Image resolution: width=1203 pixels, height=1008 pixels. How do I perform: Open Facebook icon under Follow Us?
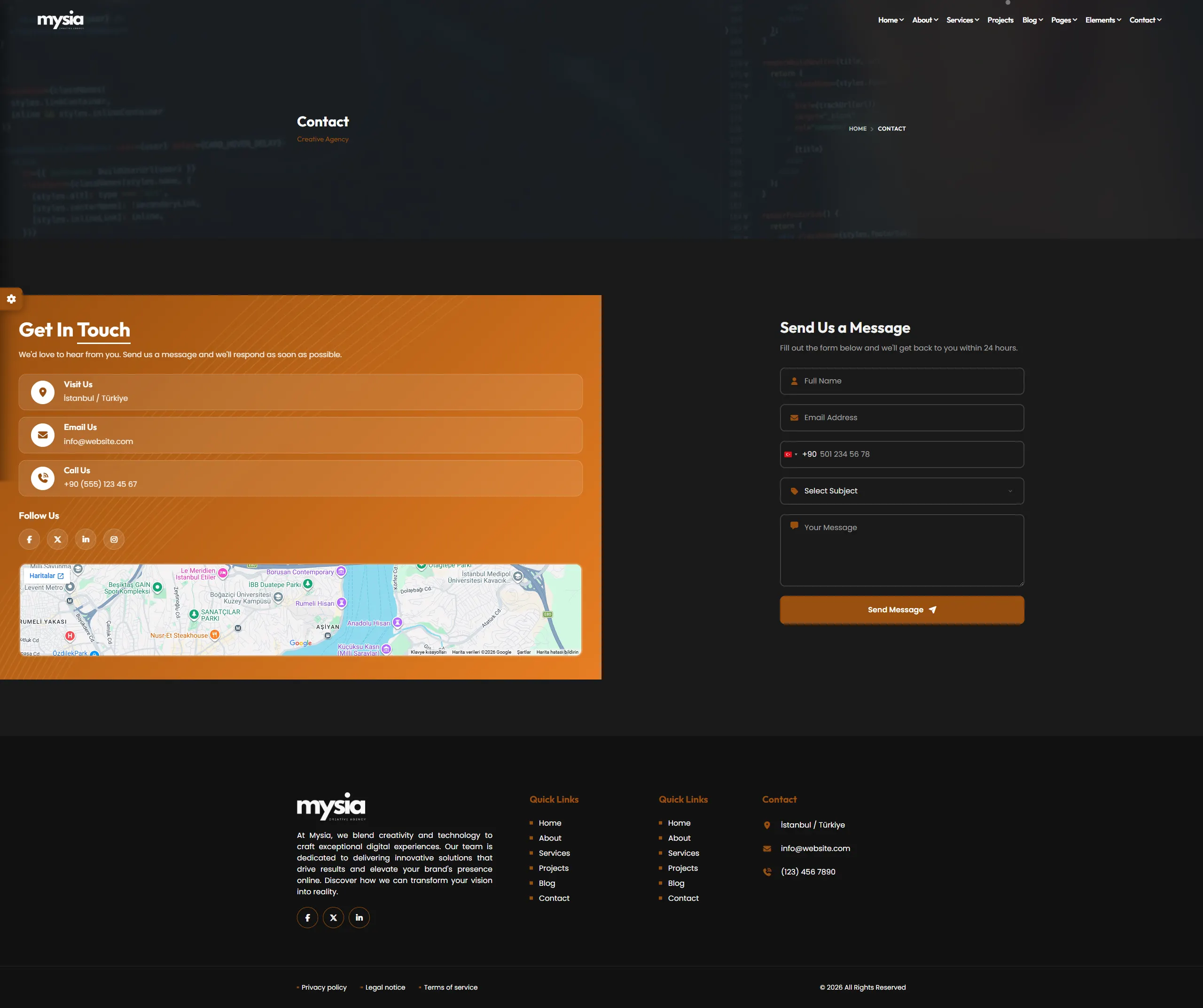[29, 539]
